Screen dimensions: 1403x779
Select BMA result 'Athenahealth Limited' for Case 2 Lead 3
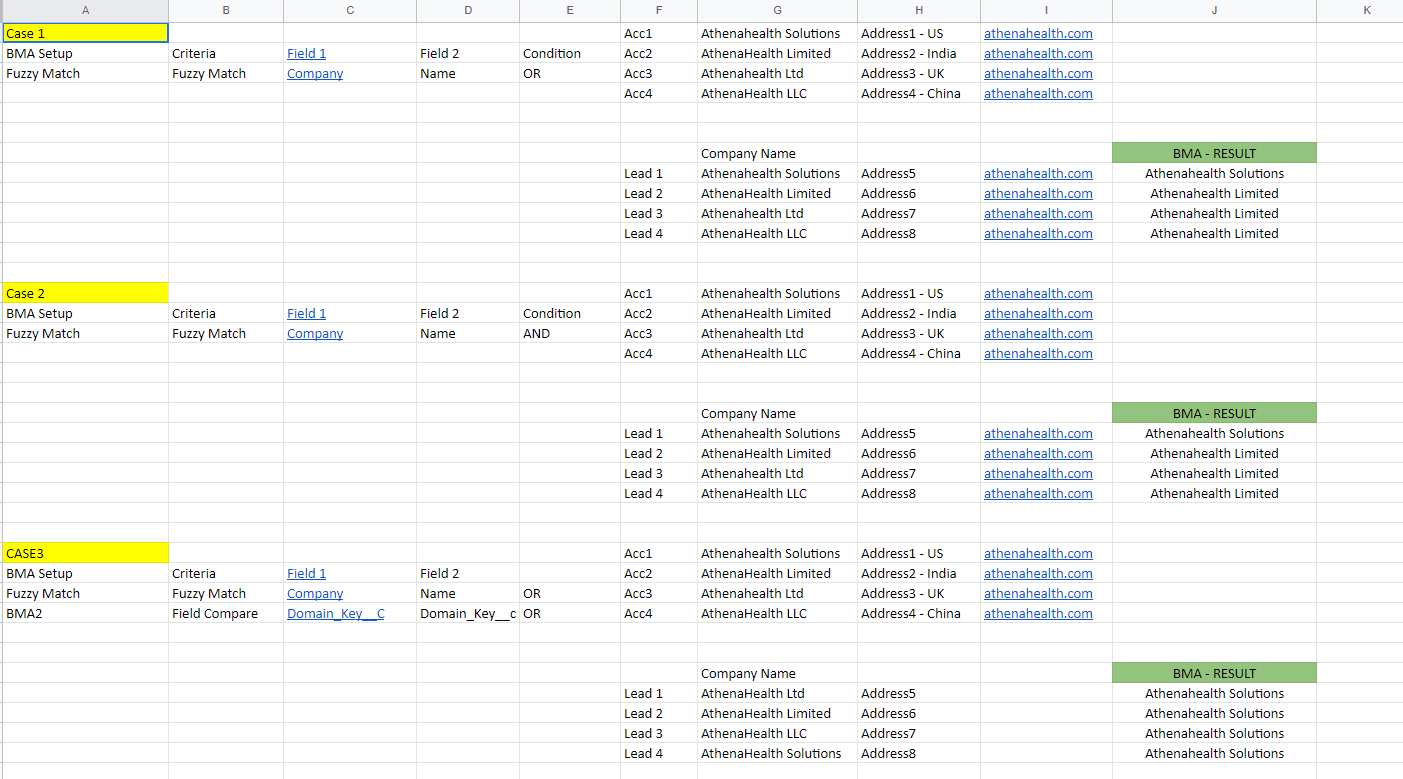coord(1214,473)
